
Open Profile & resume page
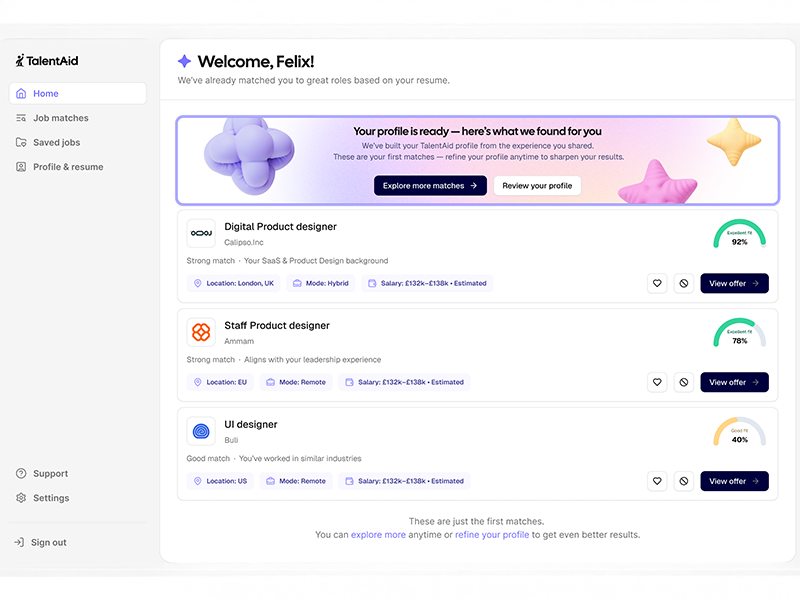[68, 167]
